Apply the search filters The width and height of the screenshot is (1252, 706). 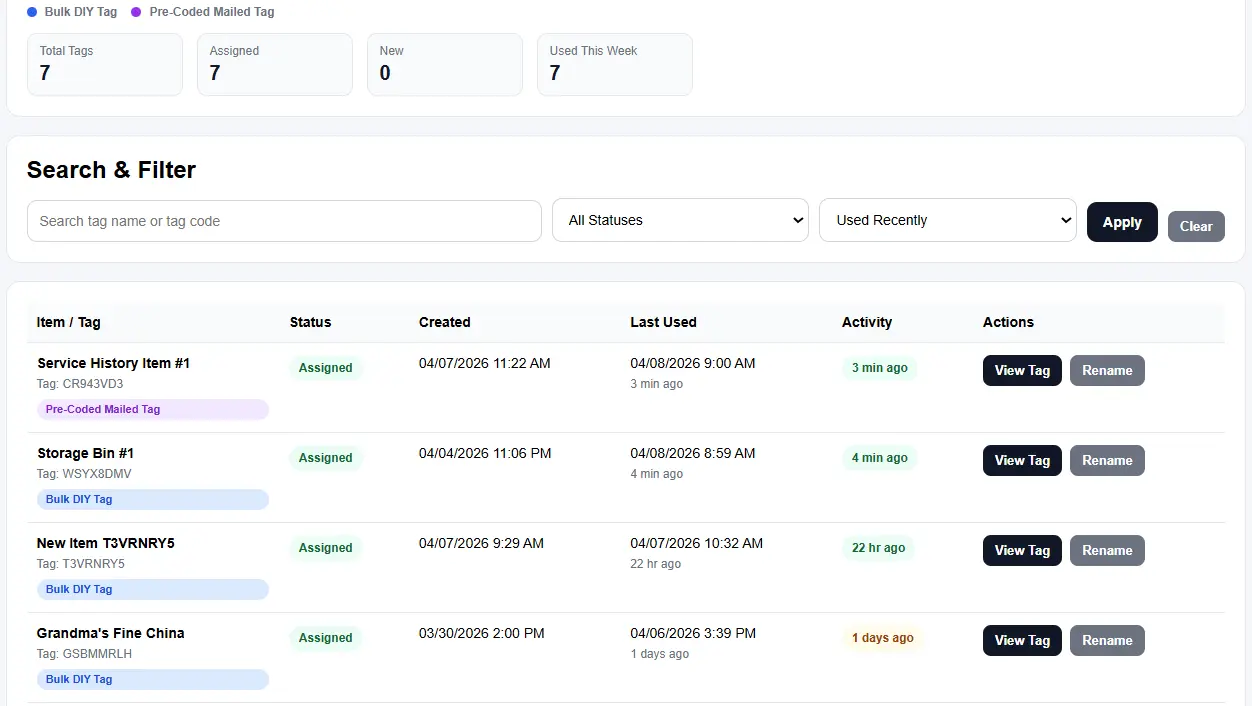[x=1121, y=222]
